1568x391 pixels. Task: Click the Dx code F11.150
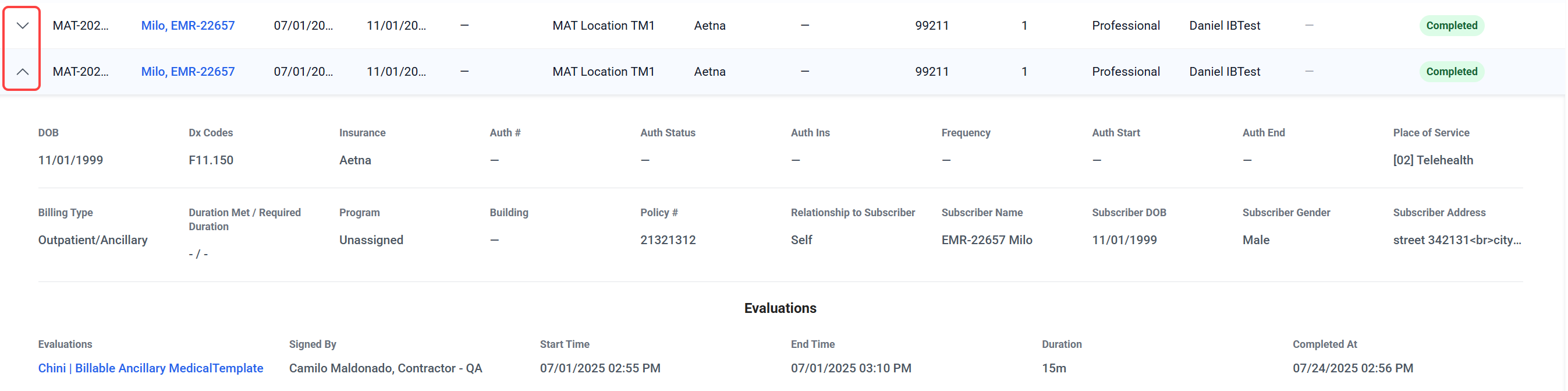211,160
